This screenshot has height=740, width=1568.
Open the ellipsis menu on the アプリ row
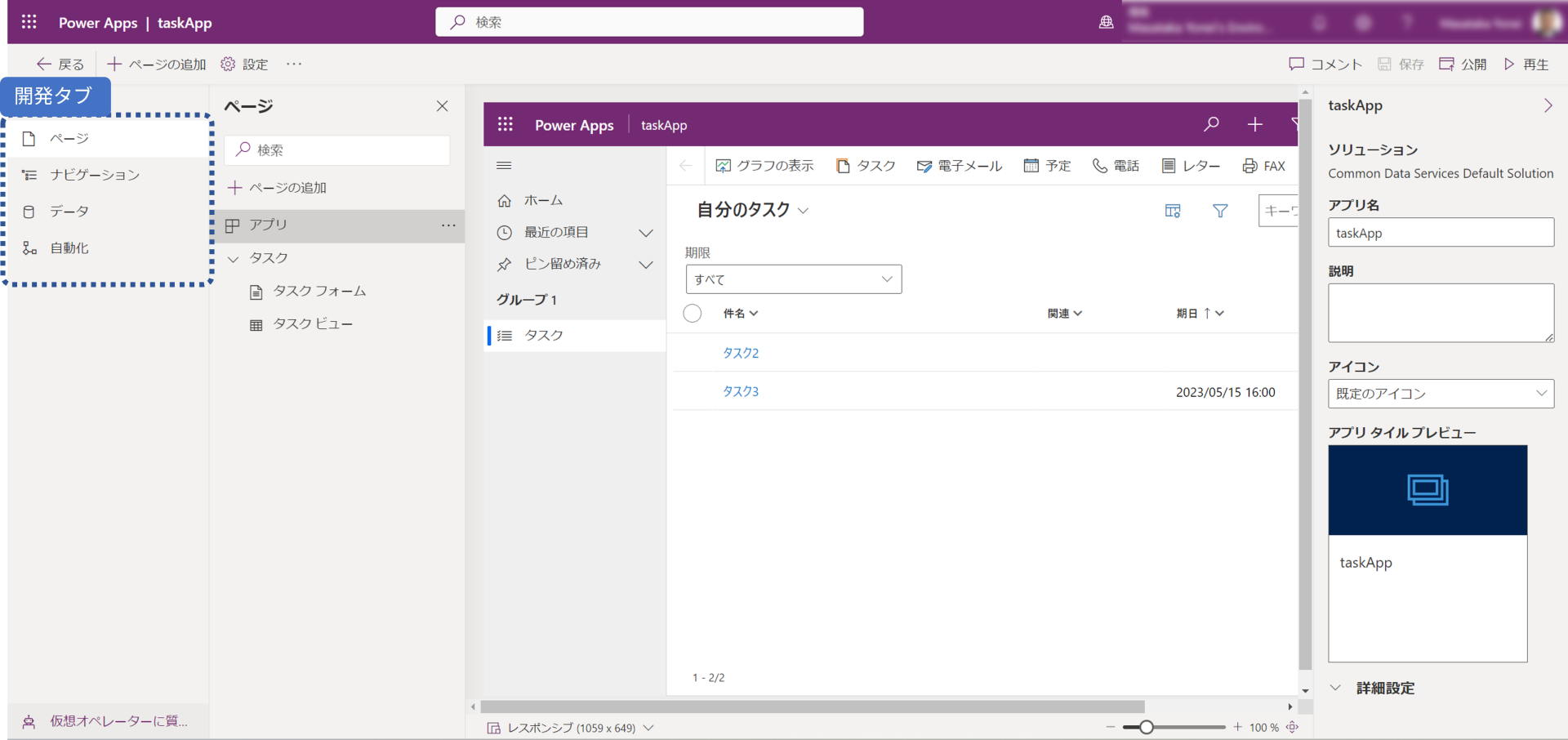click(448, 225)
